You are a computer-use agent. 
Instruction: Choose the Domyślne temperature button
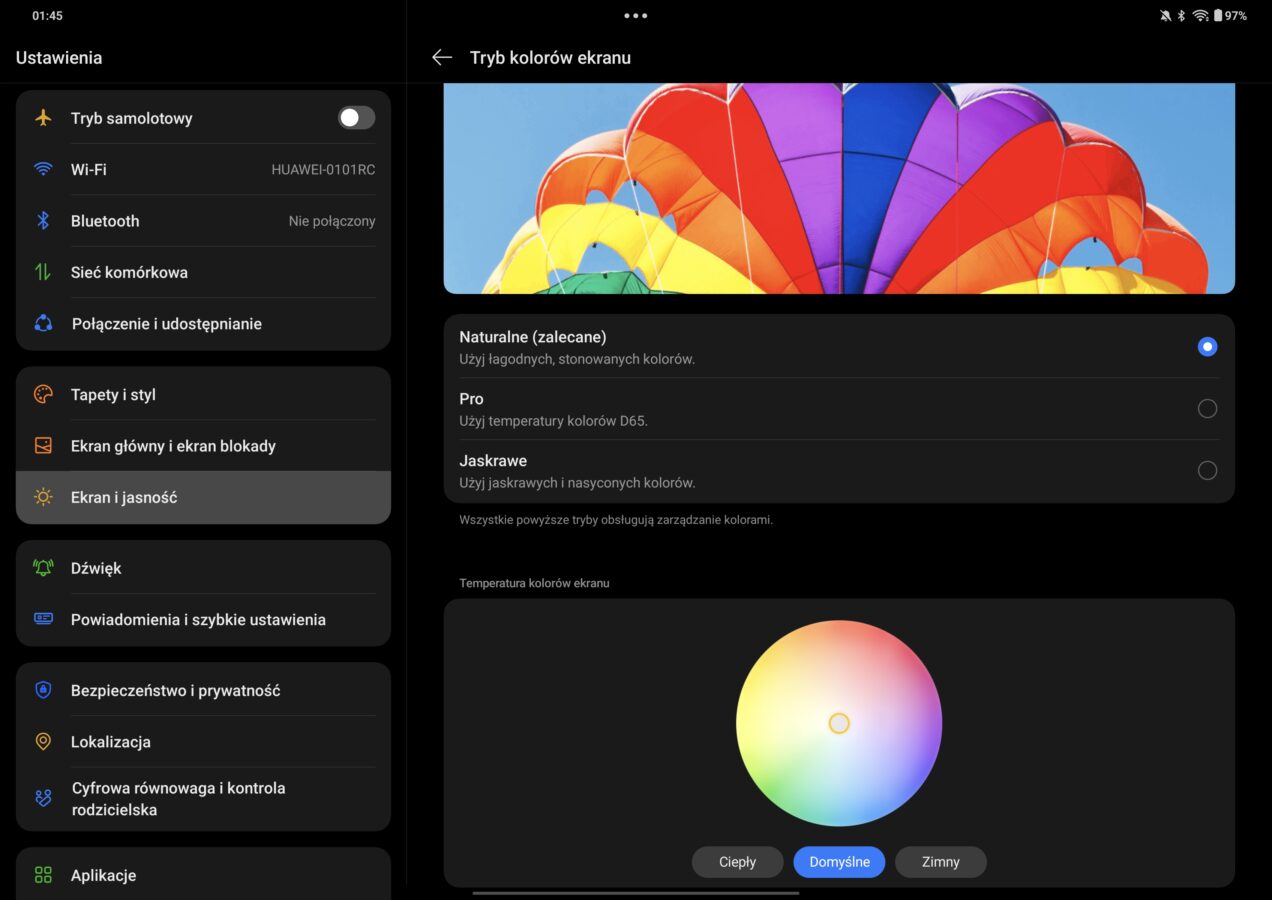click(x=839, y=862)
